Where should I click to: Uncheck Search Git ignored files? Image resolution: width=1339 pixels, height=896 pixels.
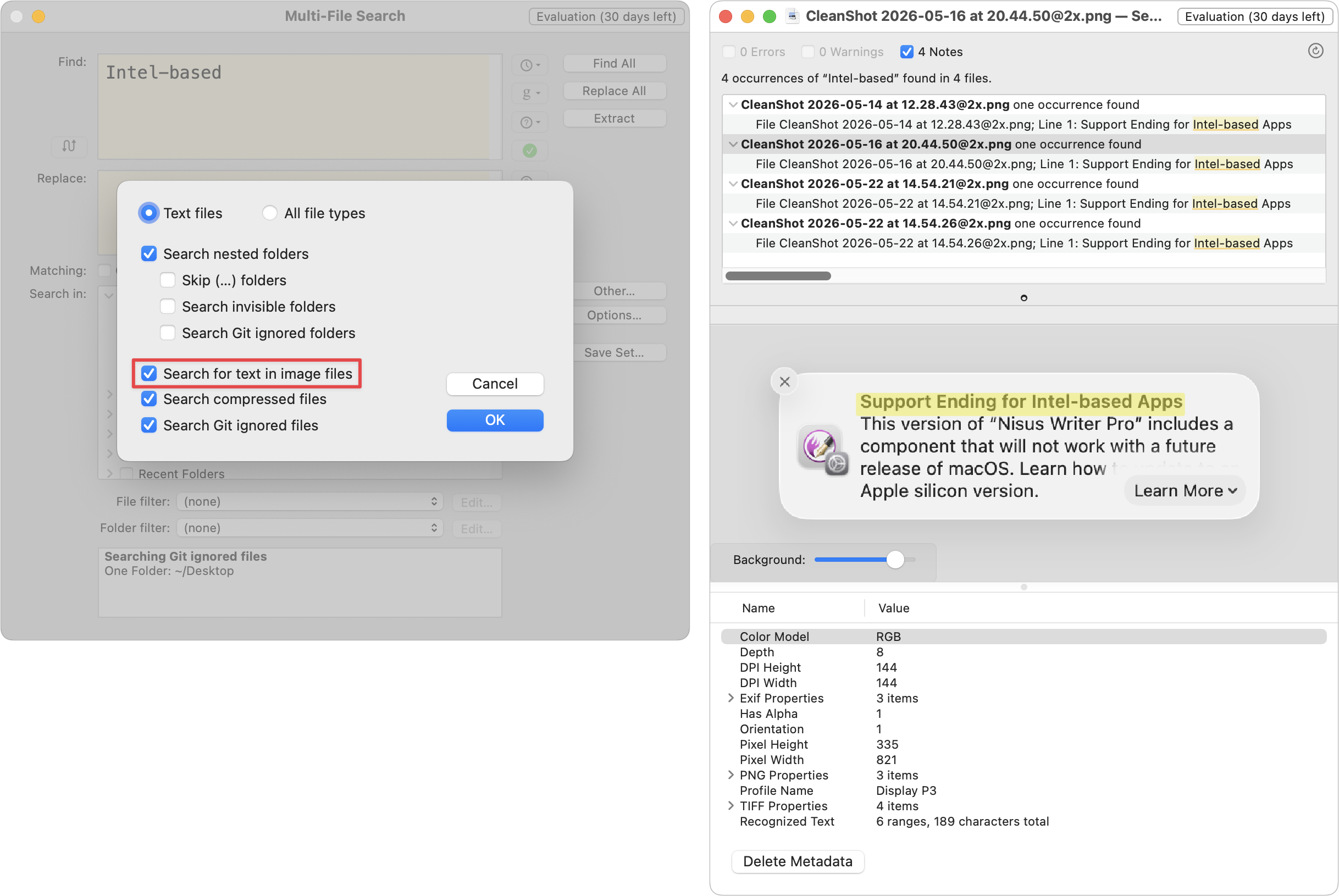(148, 425)
